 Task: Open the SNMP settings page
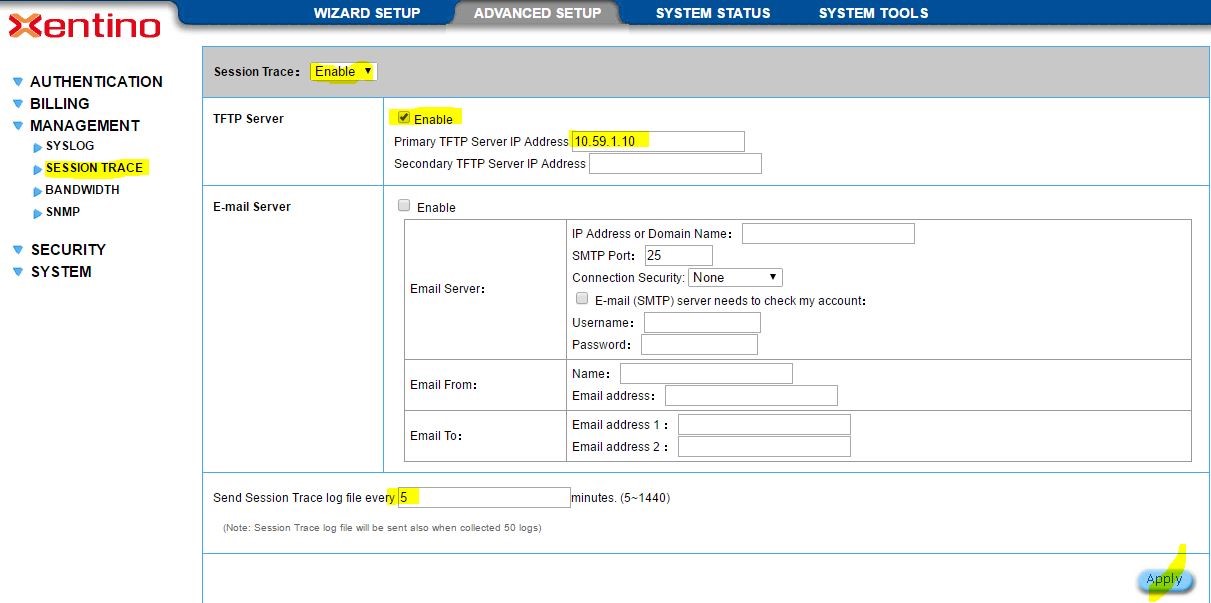pyautogui.click(x=63, y=212)
